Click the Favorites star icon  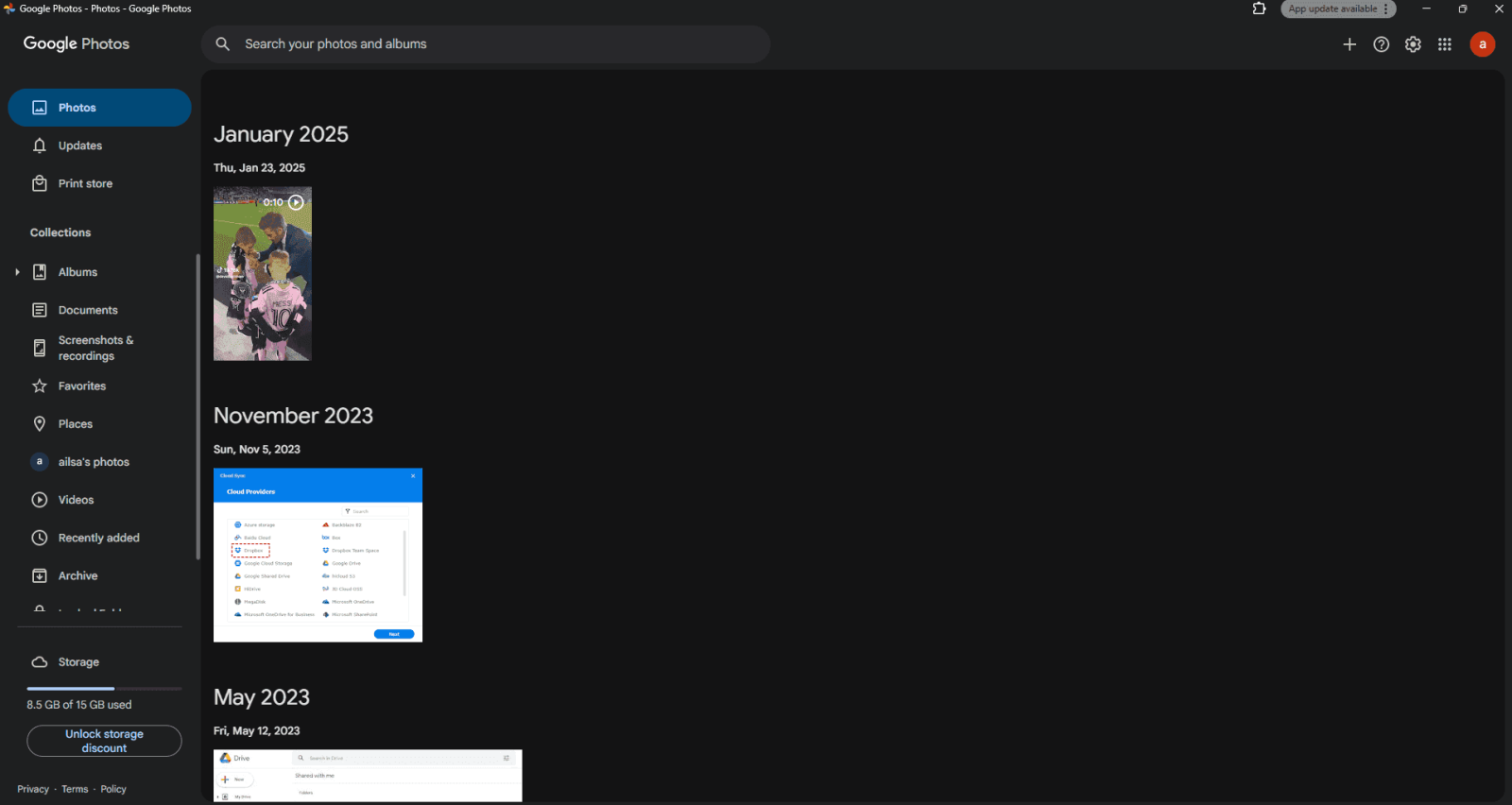click(40, 386)
